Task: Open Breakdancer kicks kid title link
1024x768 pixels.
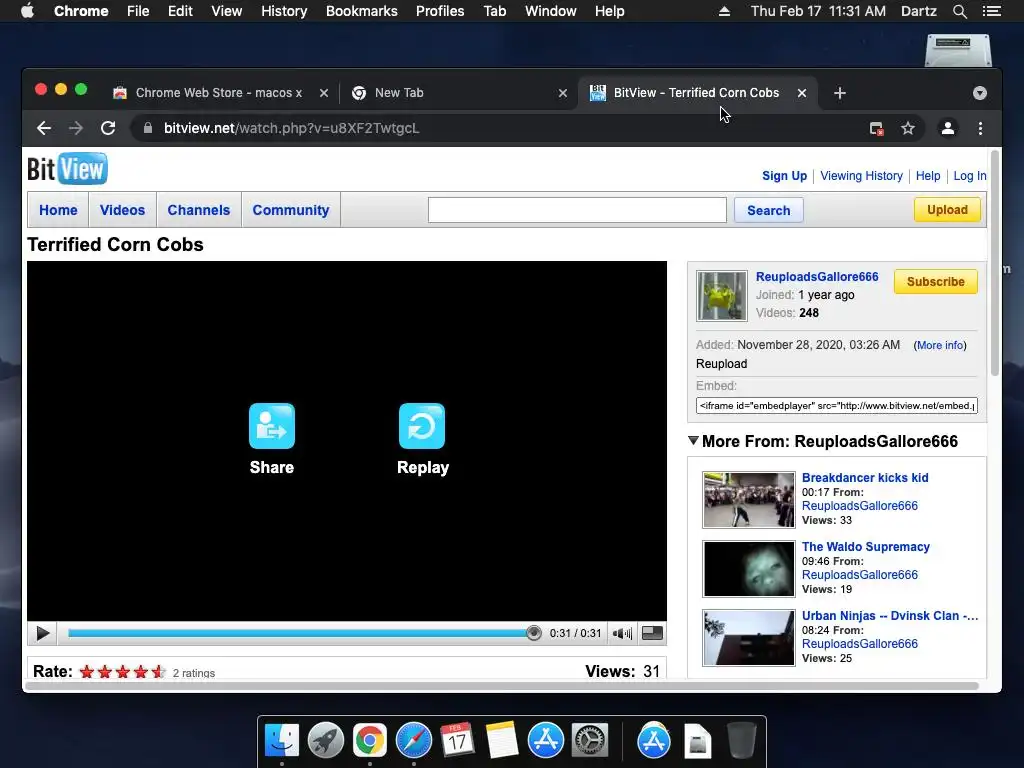Action: (865, 478)
